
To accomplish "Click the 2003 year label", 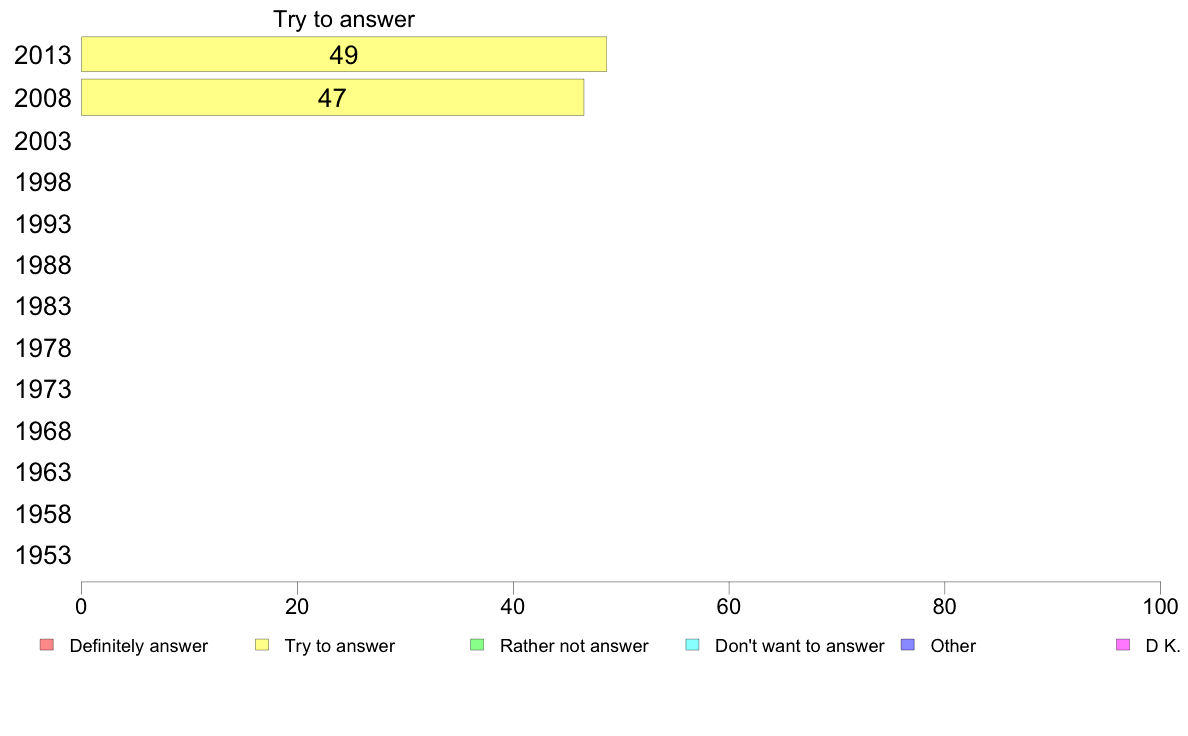I will pos(42,141).
